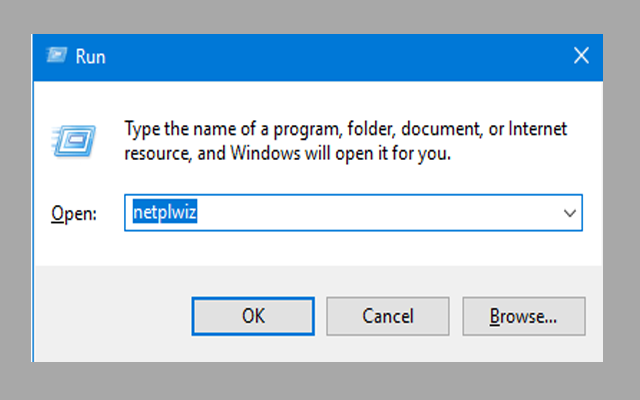Expand the Open combo box dropdown arrow
The width and height of the screenshot is (640, 400).
coord(570,213)
